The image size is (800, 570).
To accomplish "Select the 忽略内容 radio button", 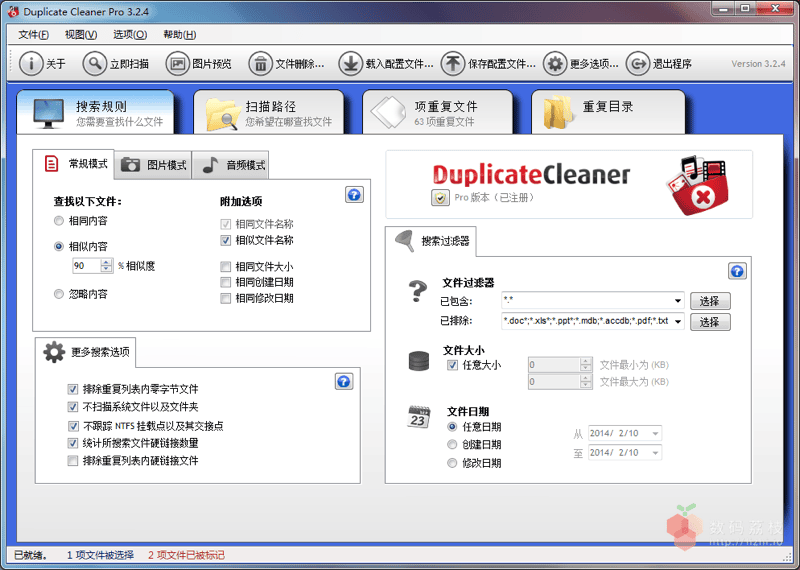I will (59, 294).
